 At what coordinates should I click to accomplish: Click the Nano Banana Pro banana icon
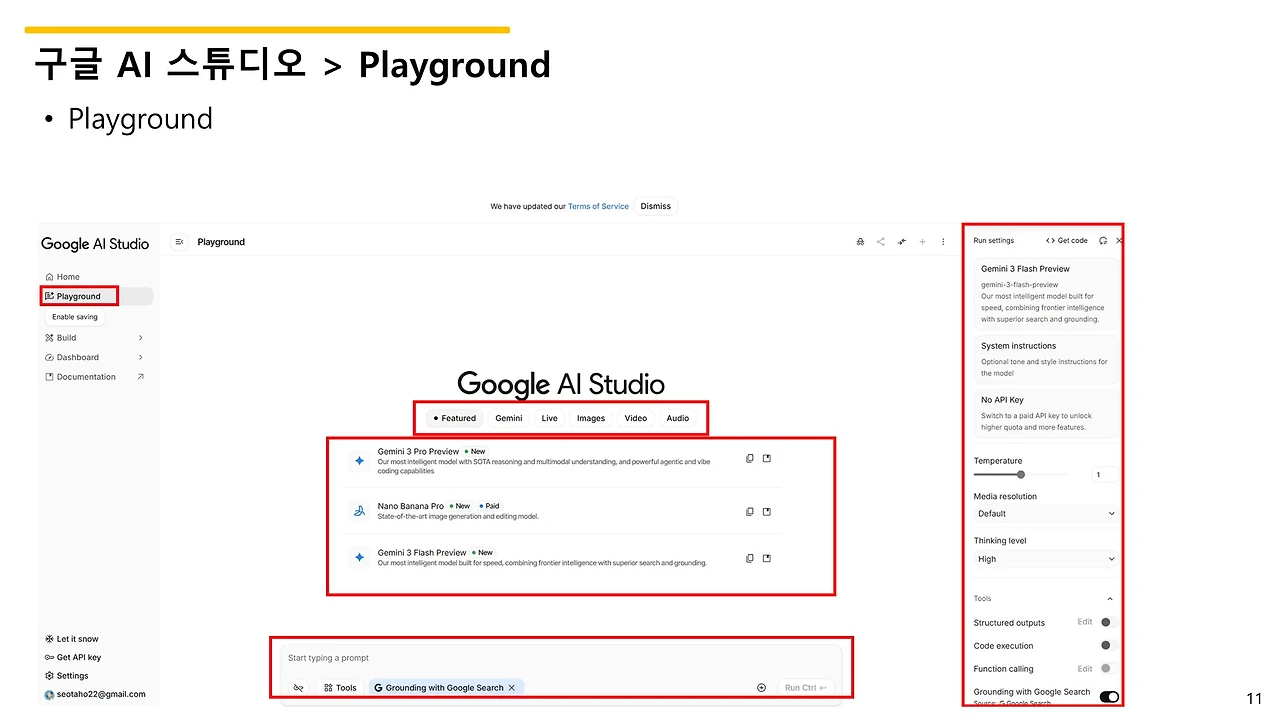click(x=359, y=511)
